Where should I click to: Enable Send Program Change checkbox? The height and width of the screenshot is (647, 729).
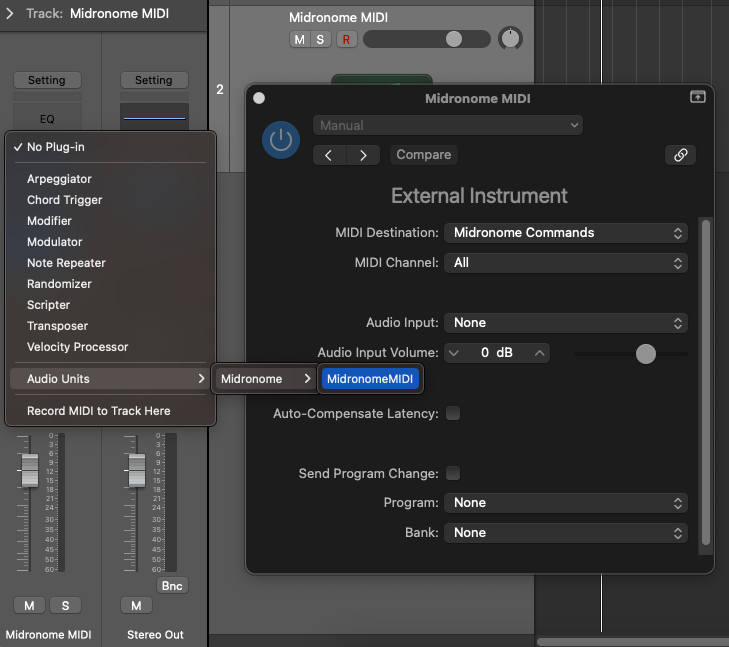coord(453,473)
